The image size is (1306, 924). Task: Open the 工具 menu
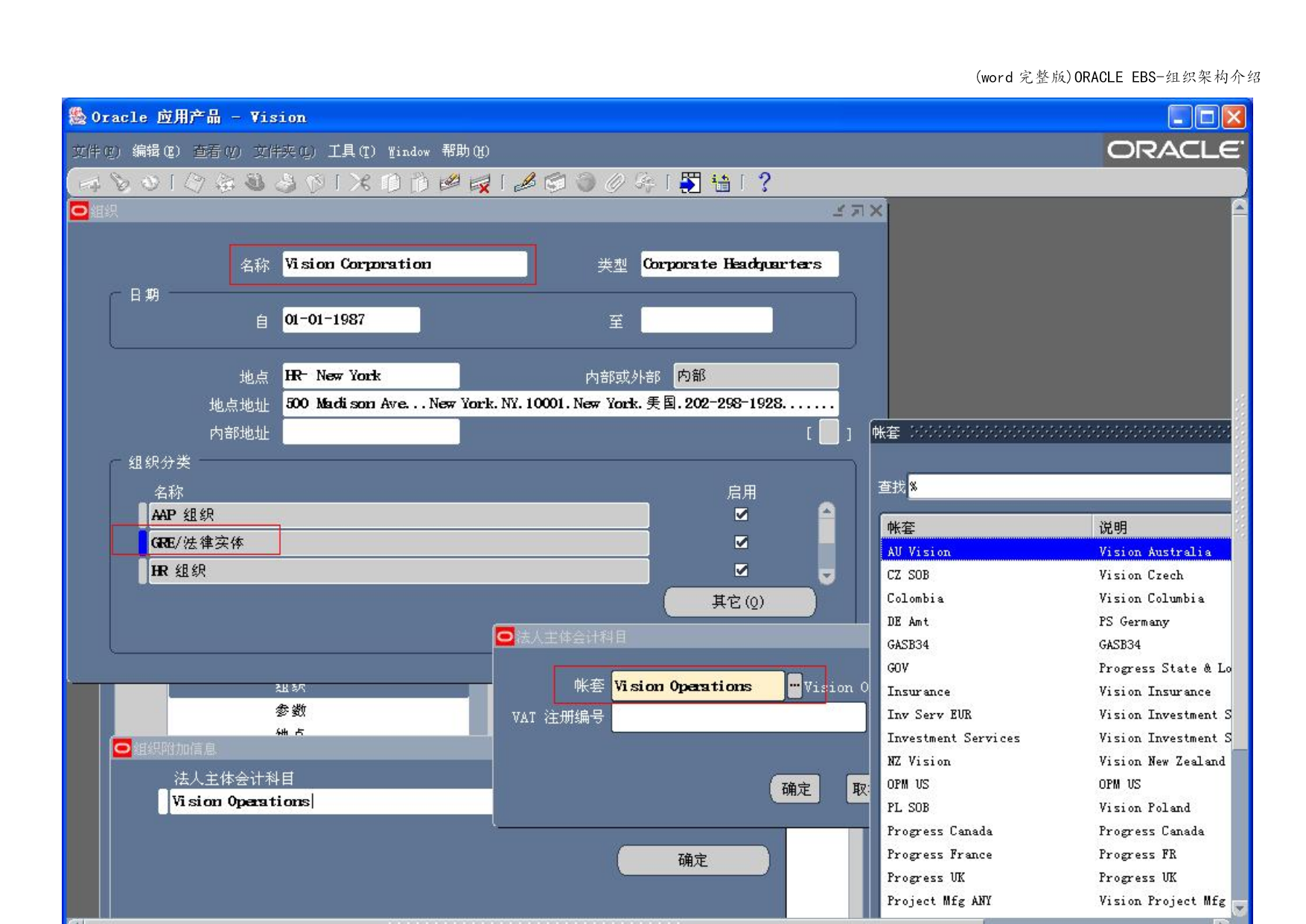pyautogui.click(x=351, y=151)
